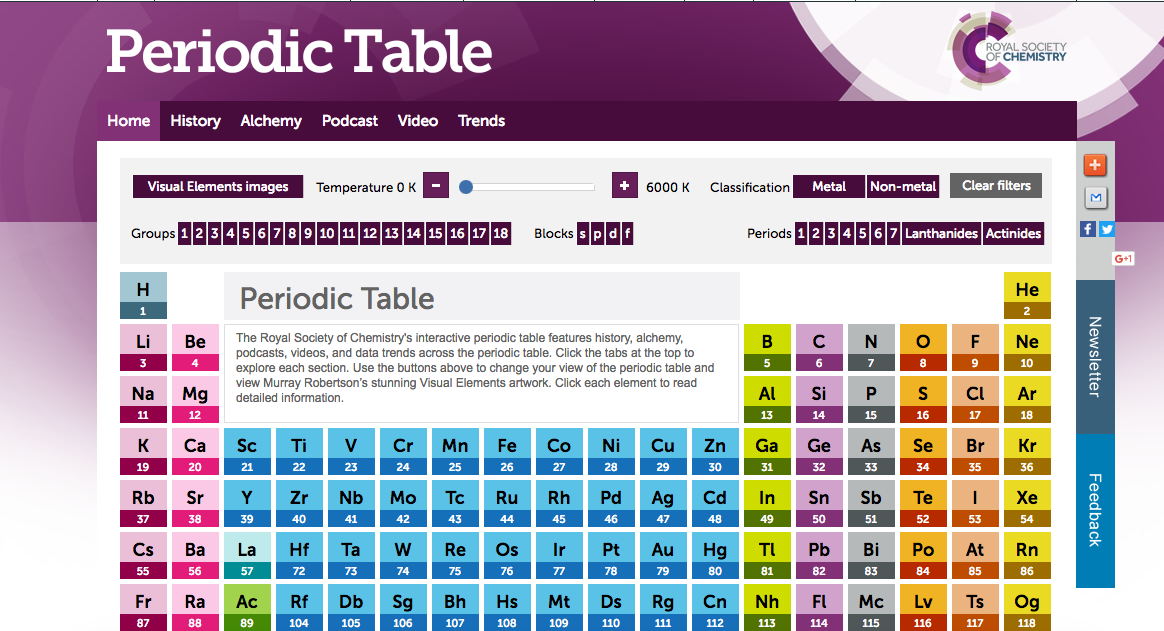Toggle the Lanthanides period filter
The width and height of the screenshot is (1164, 631).
(x=941, y=233)
